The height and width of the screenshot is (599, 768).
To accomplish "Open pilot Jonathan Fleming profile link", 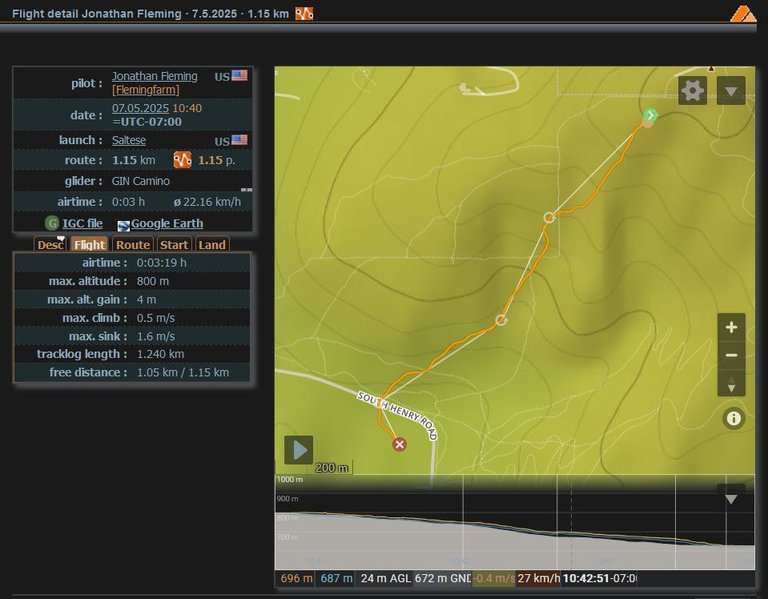I will [x=154, y=76].
